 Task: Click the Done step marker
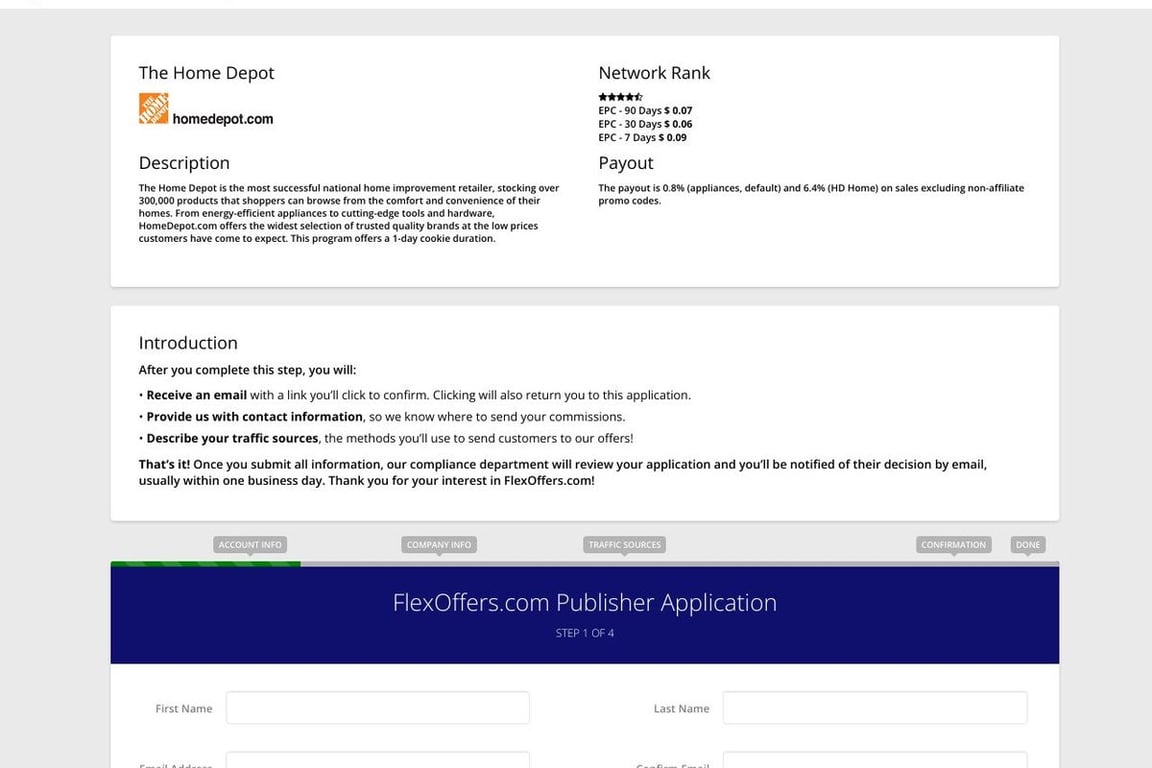(1028, 545)
